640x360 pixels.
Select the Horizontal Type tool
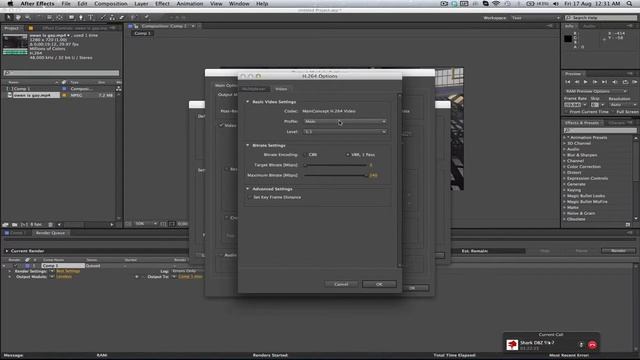click(91, 18)
